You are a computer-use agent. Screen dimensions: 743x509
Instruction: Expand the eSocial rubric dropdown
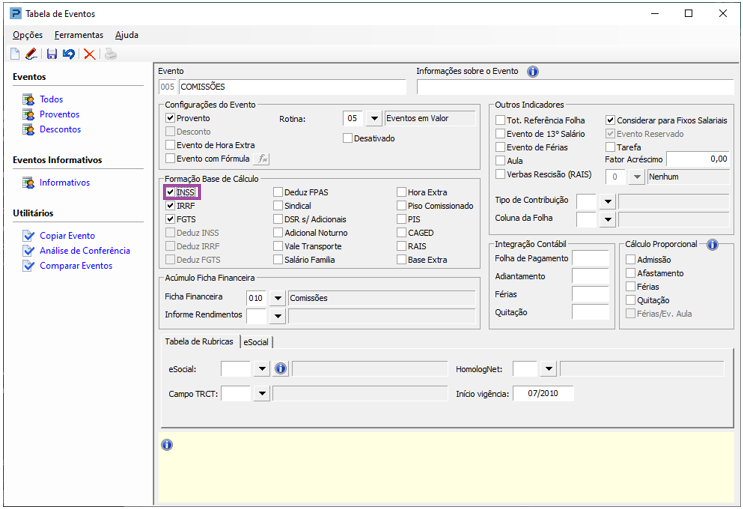262,368
